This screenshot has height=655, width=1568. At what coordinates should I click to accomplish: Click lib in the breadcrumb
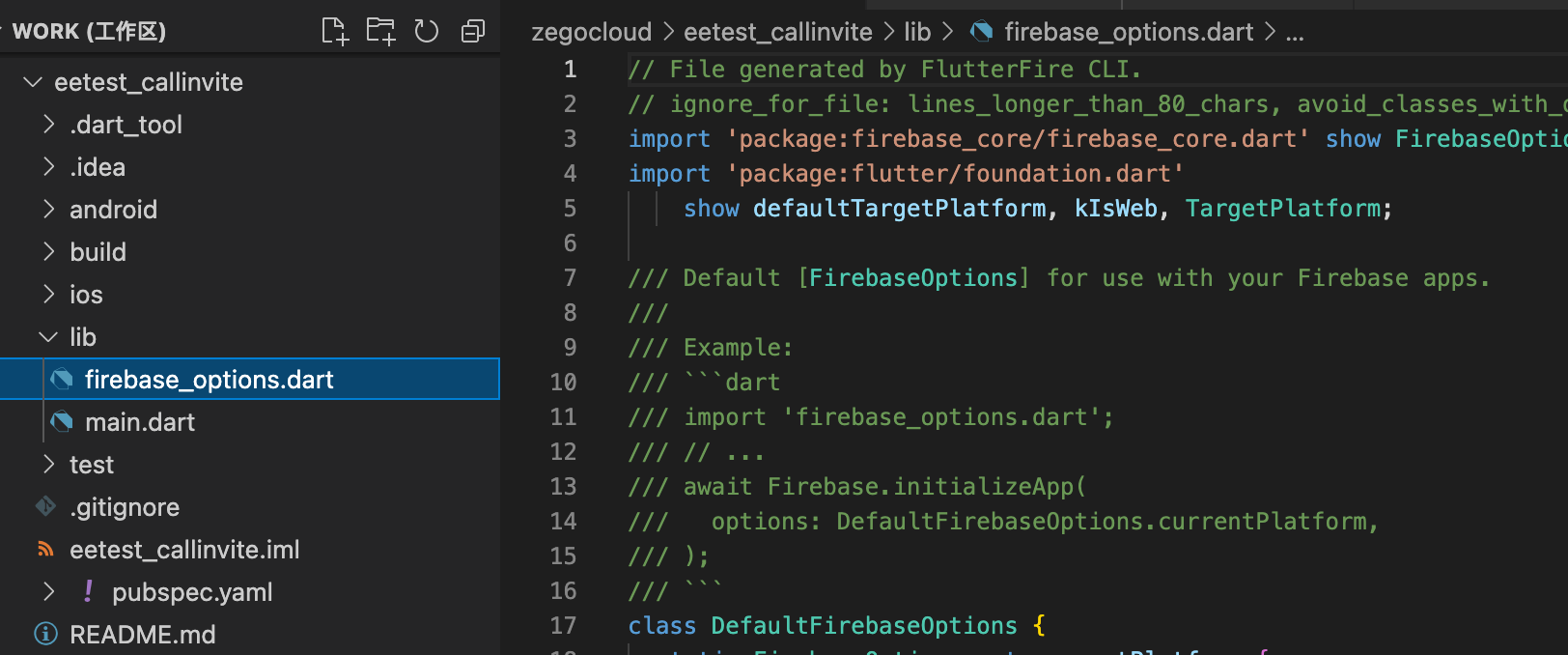(x=917, y=32)
